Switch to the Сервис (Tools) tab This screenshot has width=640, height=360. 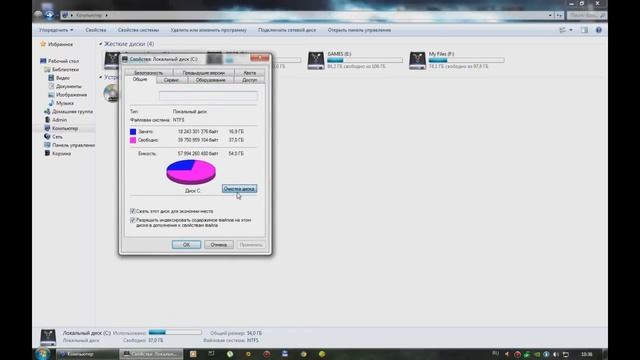pos(171,80)
